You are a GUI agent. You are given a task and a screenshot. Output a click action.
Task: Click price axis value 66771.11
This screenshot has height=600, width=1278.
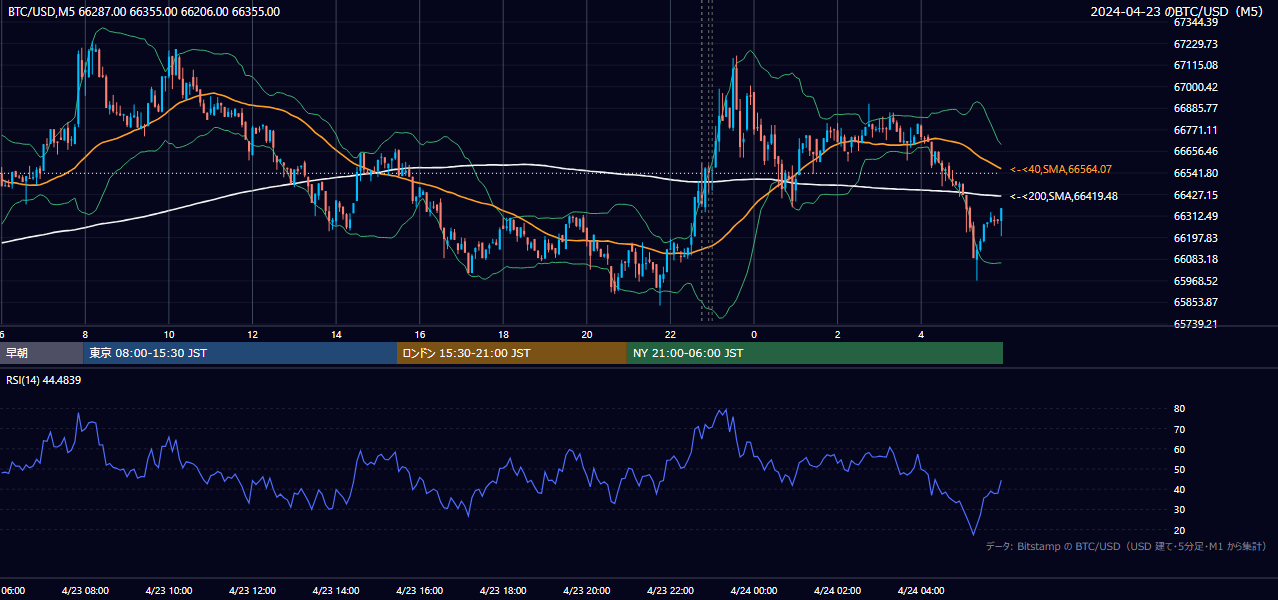coord(1196,130)
